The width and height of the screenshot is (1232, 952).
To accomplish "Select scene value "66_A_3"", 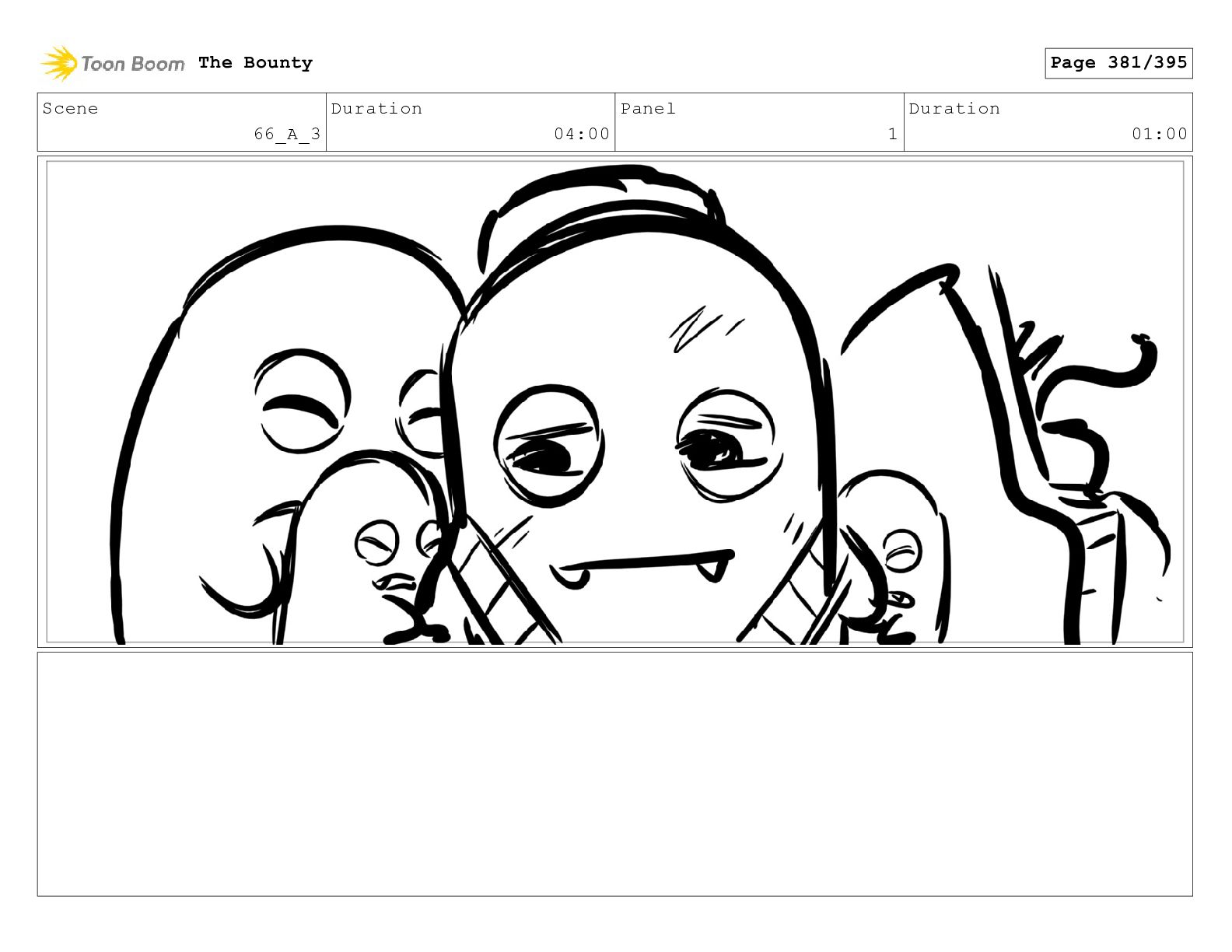I will [x=287, y=134].
